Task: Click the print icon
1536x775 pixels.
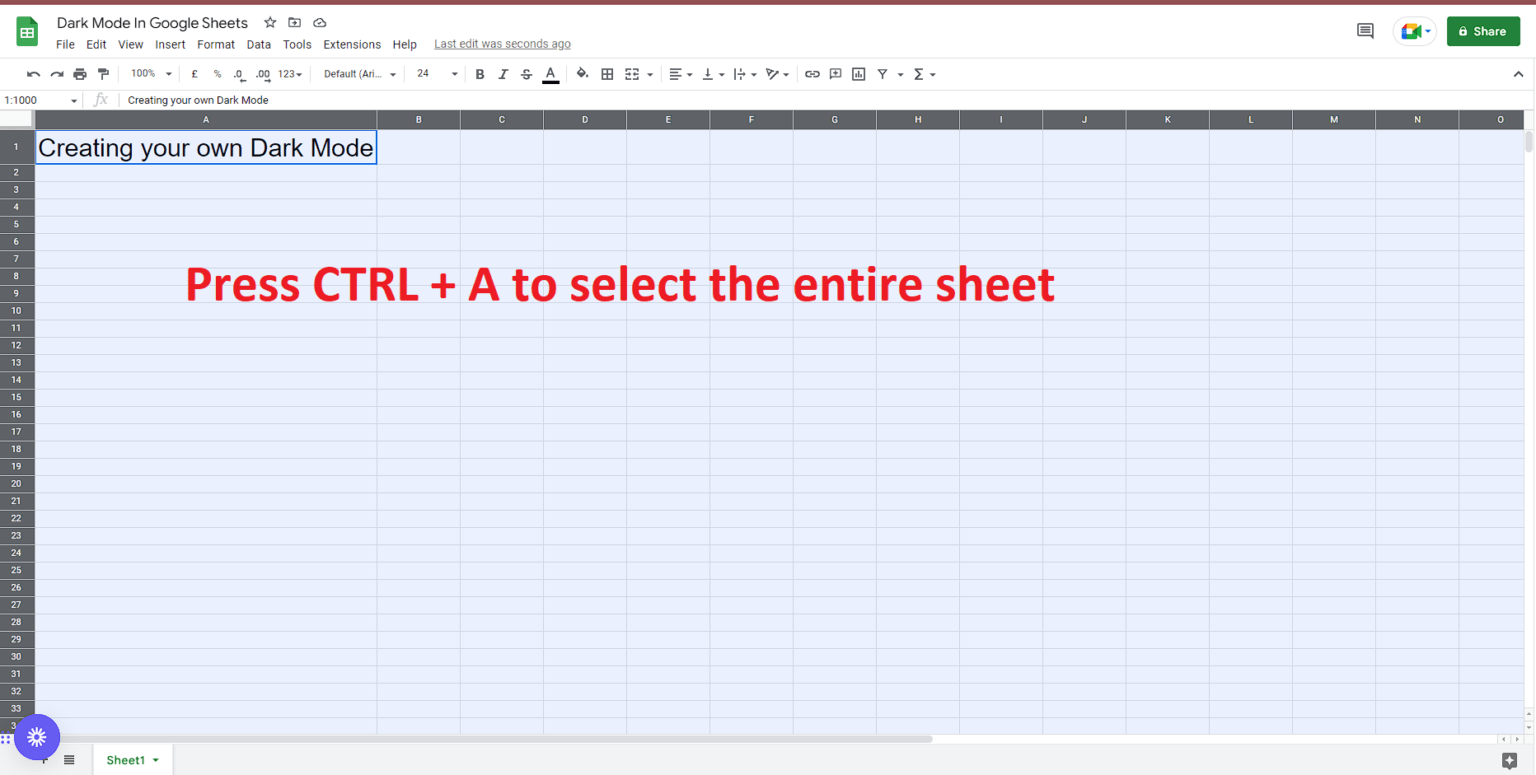Action: [x=80, y=74]
